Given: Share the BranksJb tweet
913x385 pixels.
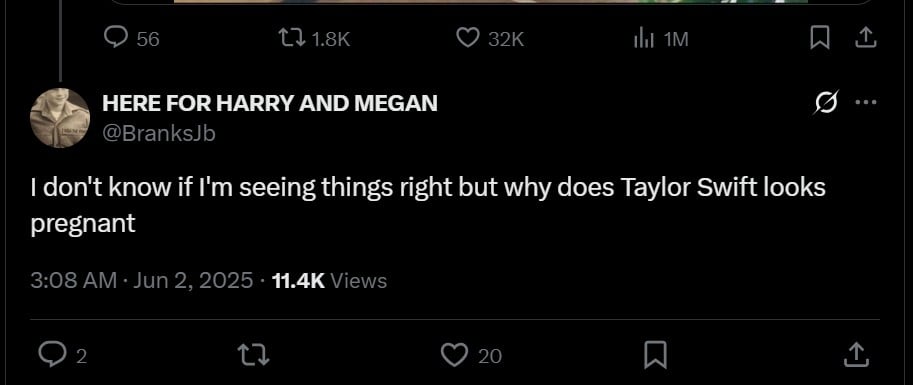Looking at the screenshot, I should [857, 355].
